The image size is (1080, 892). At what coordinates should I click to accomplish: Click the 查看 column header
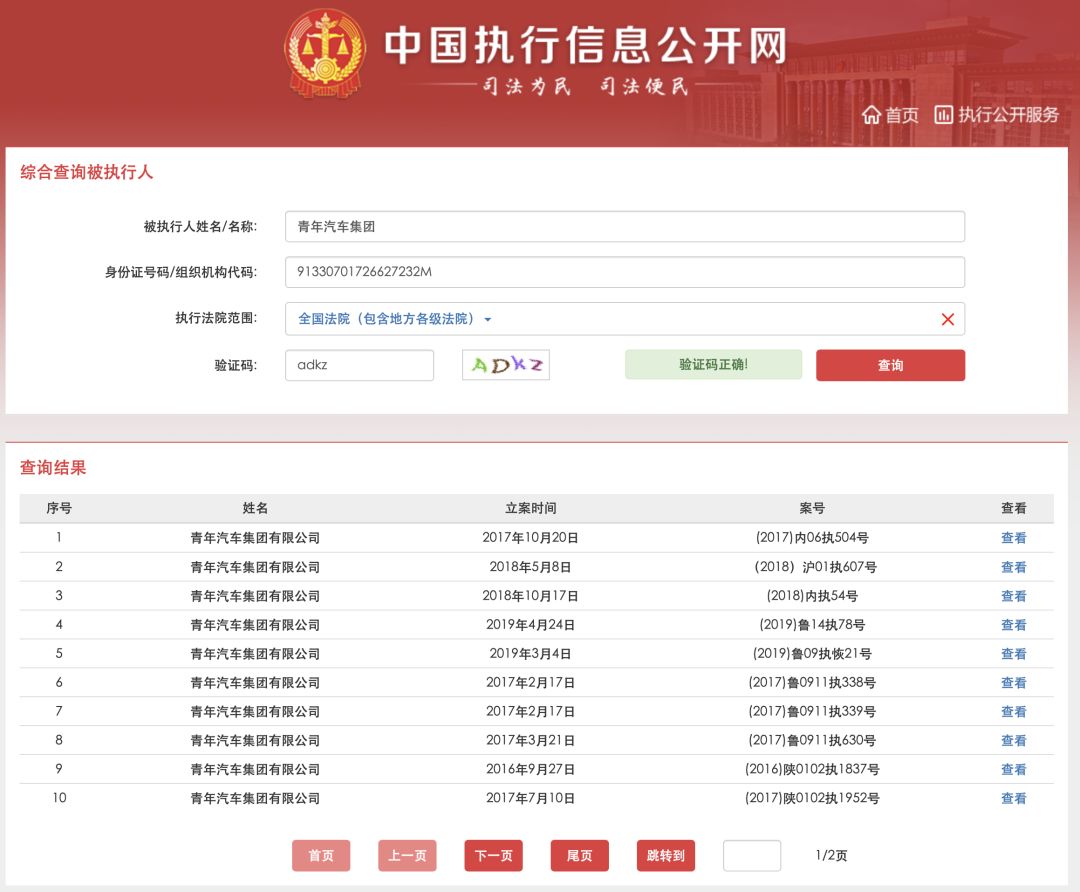click(1013, 508)
